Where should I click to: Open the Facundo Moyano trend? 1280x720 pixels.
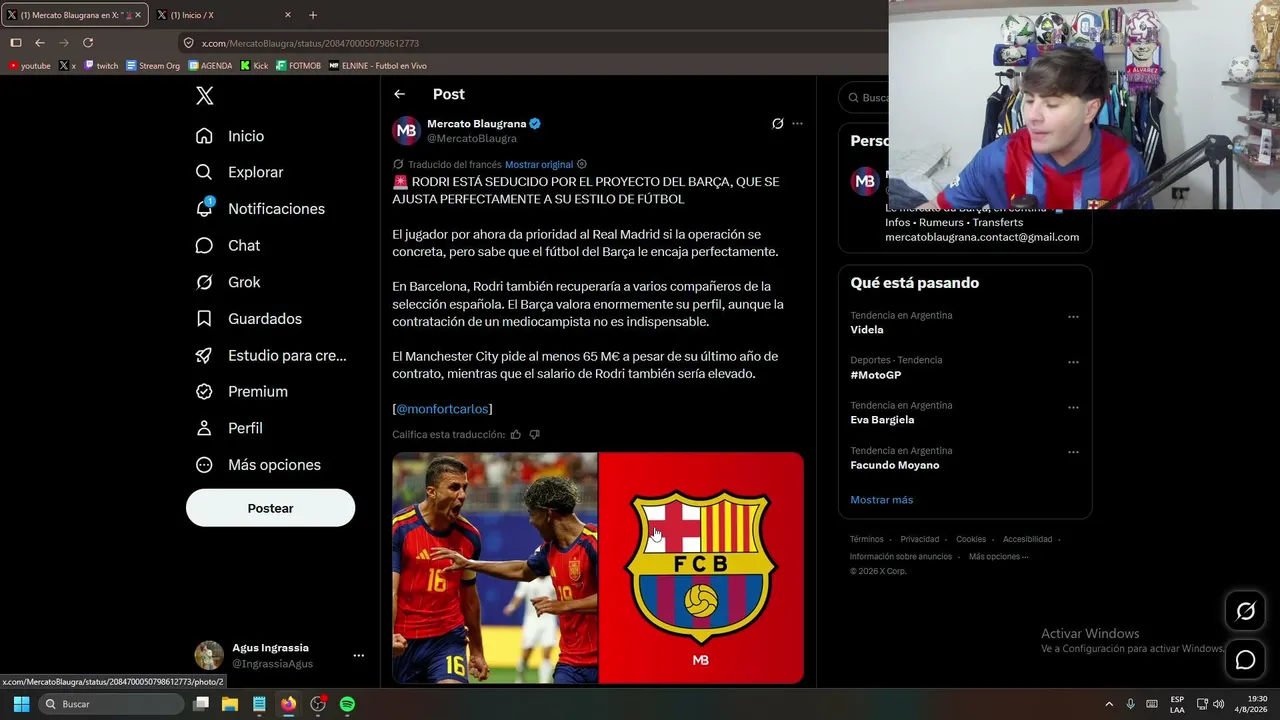click(895, 465)
